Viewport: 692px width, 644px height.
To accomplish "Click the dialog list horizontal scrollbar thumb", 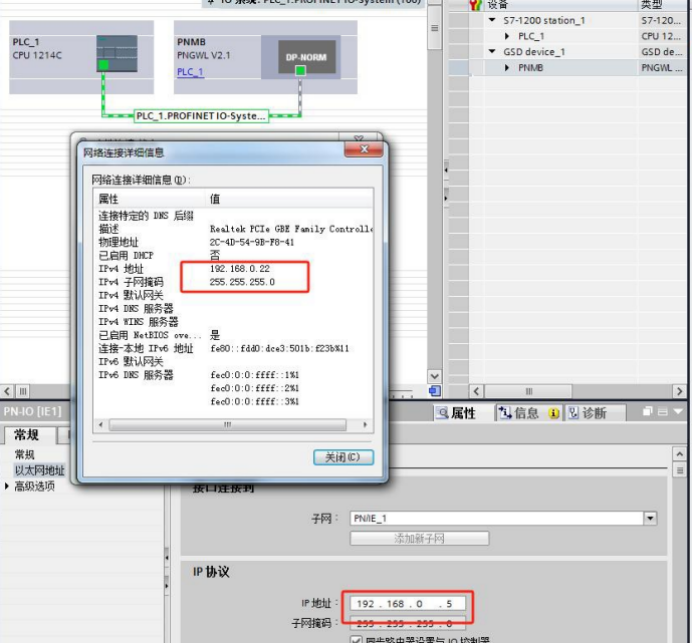I will click(228, 425).
